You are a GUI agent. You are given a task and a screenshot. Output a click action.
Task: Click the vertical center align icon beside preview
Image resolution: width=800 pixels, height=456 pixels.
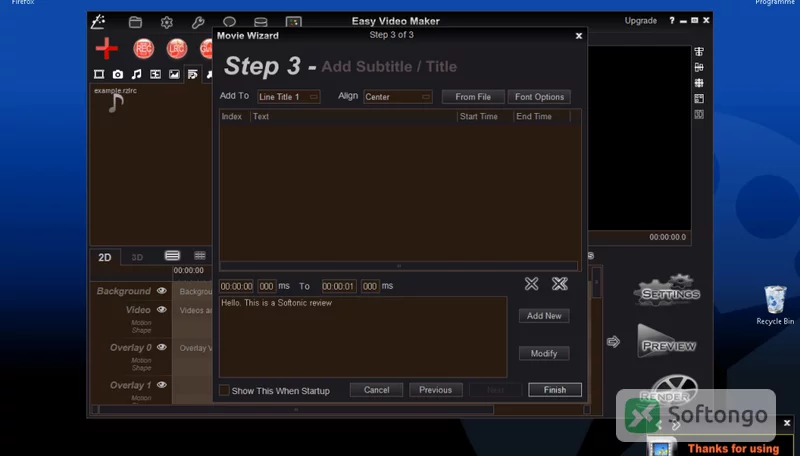(x=699, y=67)
